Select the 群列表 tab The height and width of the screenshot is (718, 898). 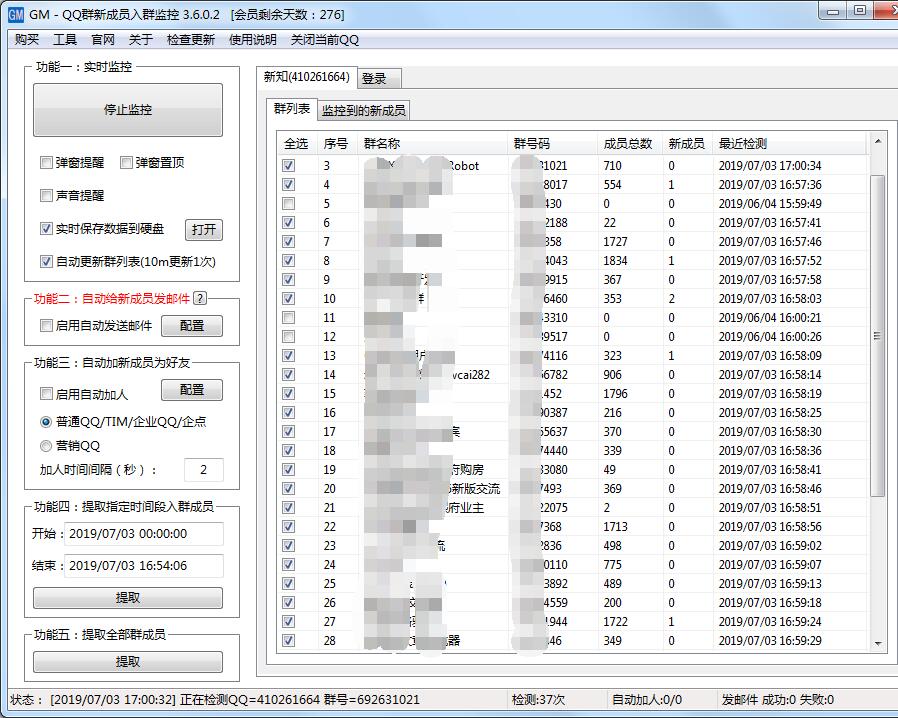292,109
